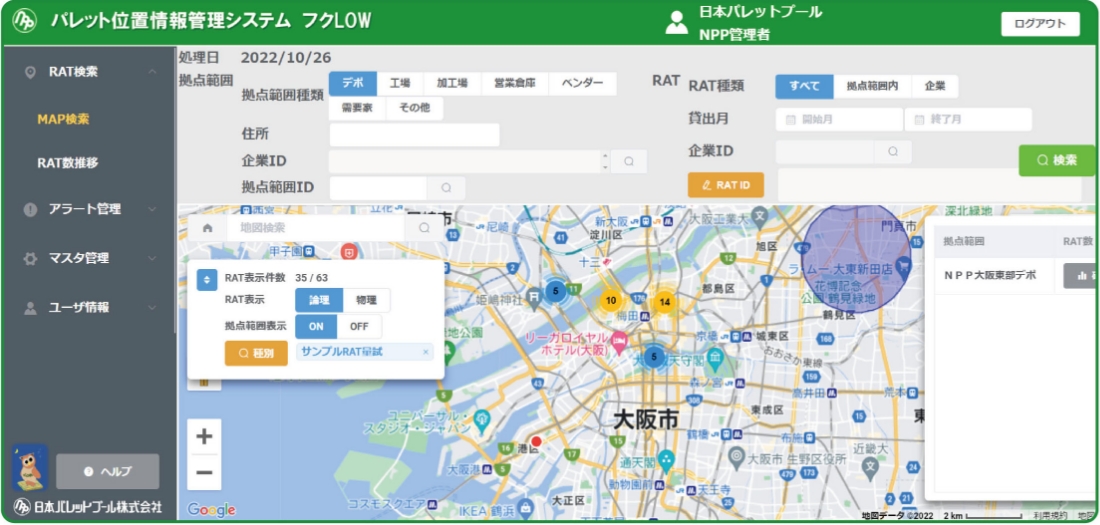The width and height of the screenshot is (1100, 525).
Task: Click the ユーザ情報 person icon
Action: 30,307
